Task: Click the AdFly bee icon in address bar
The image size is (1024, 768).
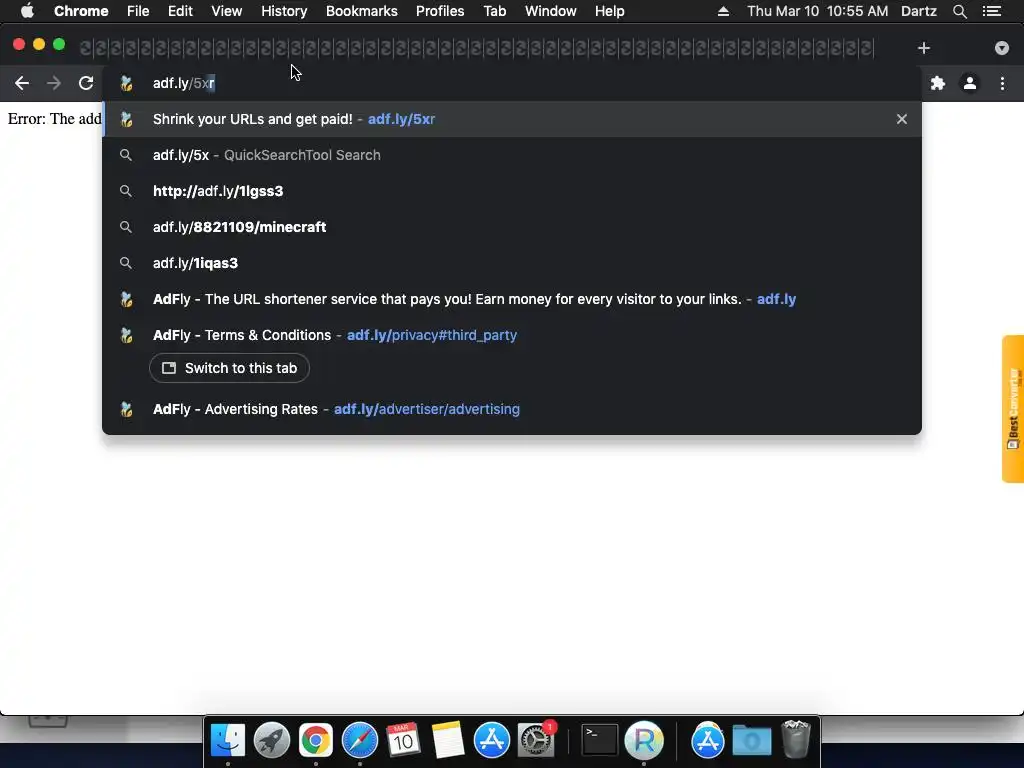Action: coord(126,83)
